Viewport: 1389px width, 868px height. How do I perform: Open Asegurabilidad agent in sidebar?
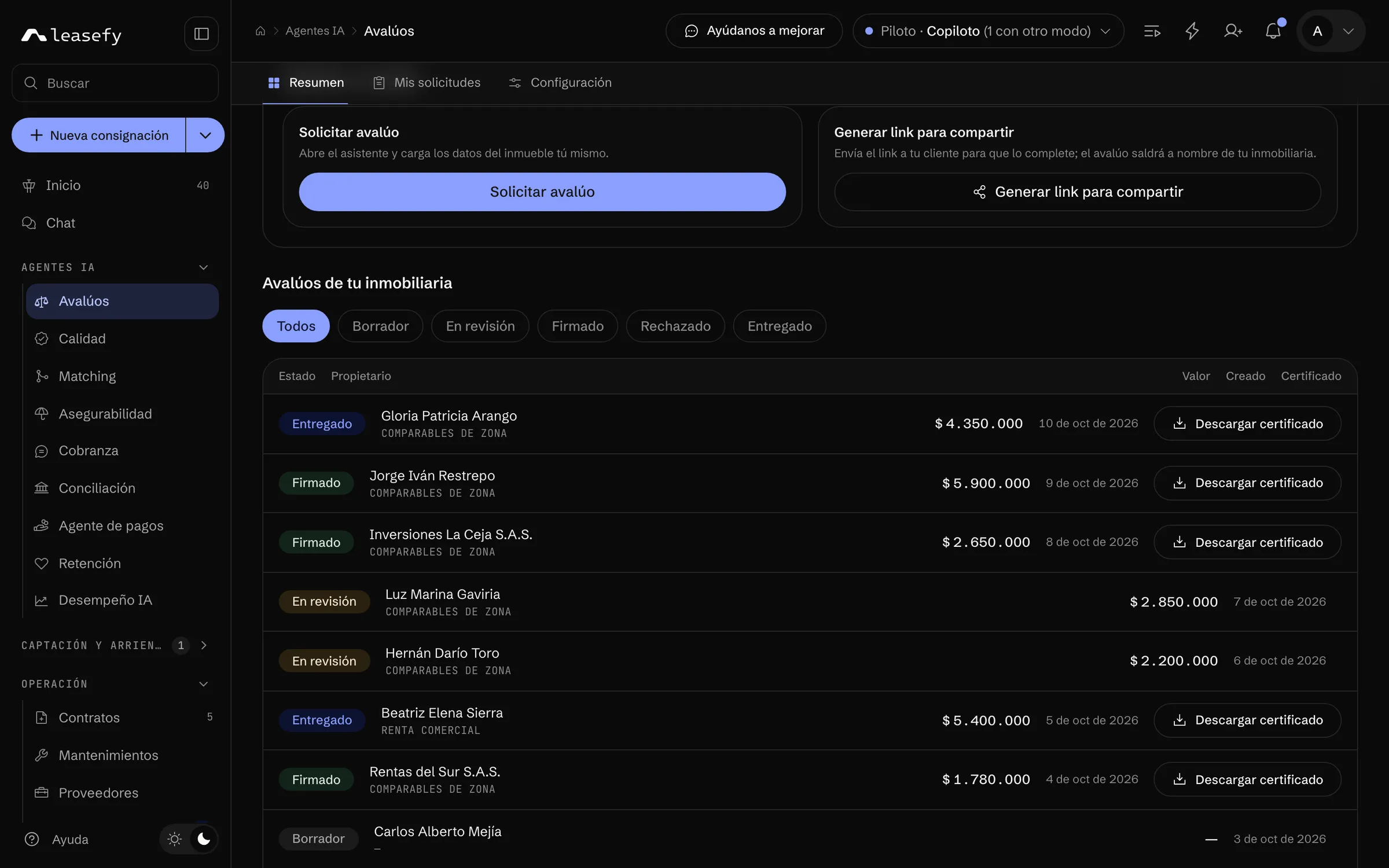(x=122, y=414)
